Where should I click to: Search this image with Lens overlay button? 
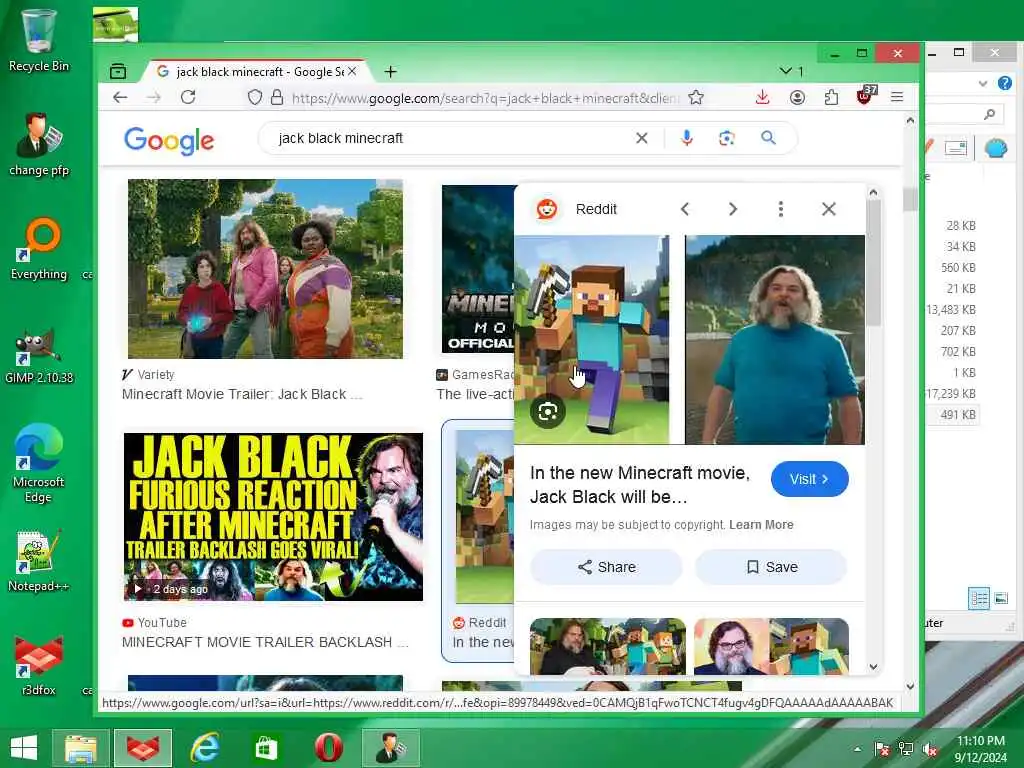[547, 411]
